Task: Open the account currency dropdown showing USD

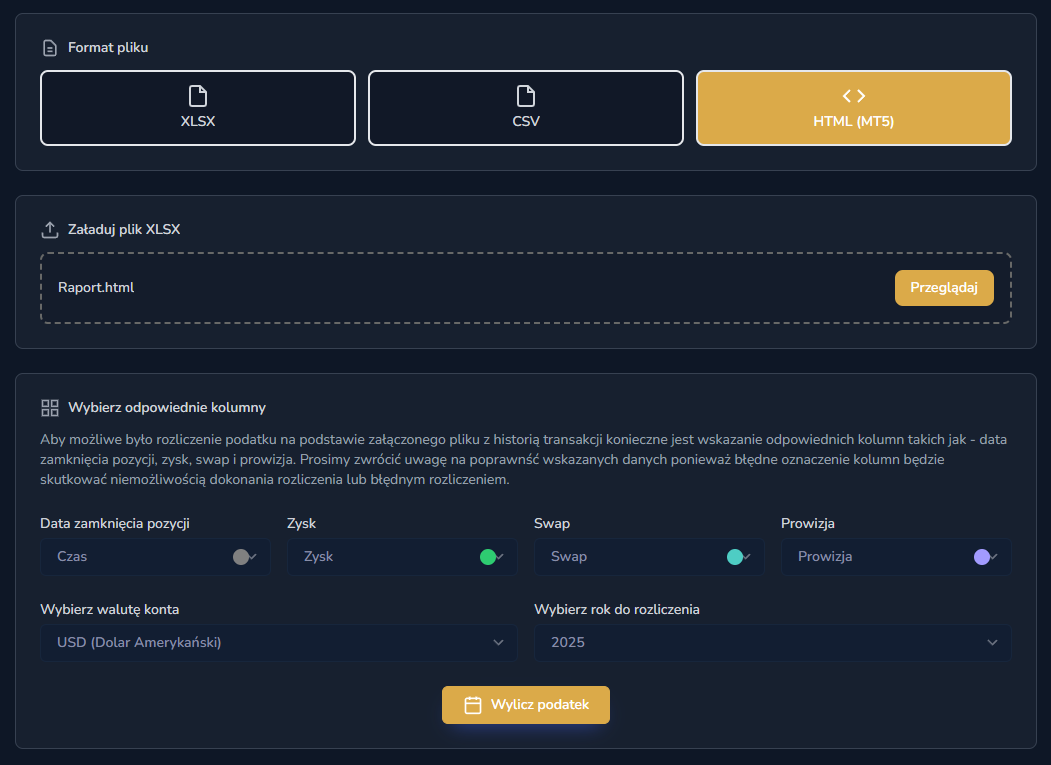Action: click(279, 643)
